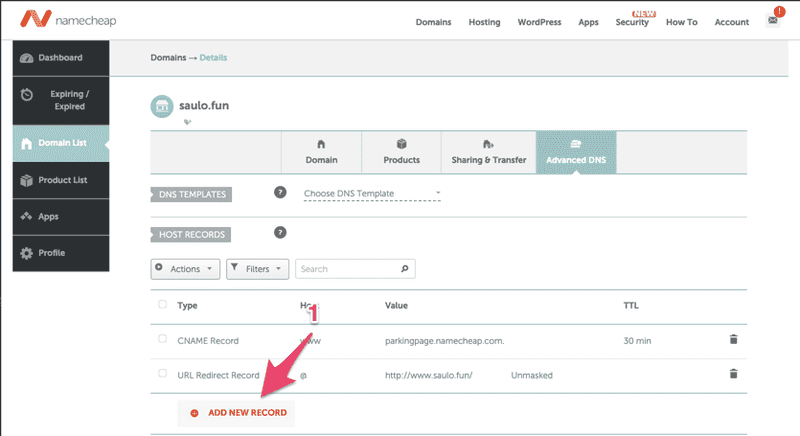Click the Value column header
The width and height of the screenshot is (800, 436).
tap(396, 305)
